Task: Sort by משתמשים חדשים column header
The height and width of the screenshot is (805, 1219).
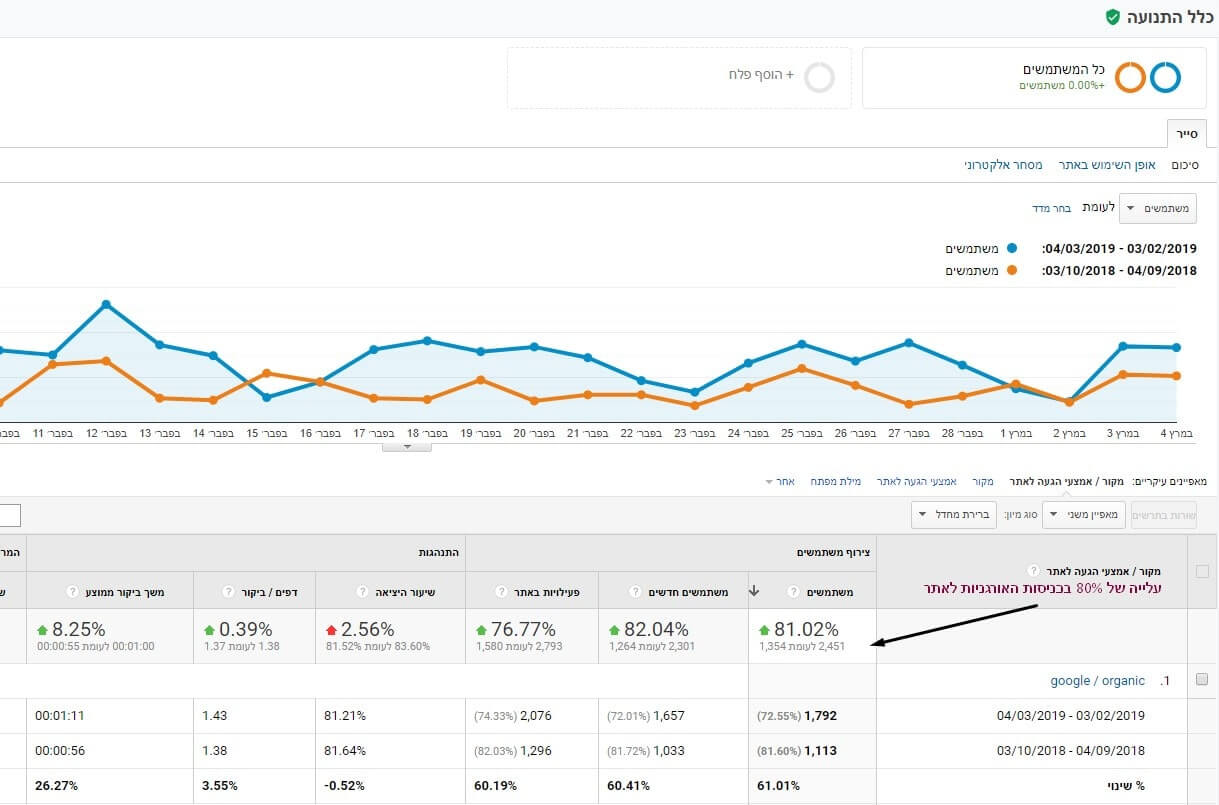Action: pyautogui.click(x=690, y=592)
